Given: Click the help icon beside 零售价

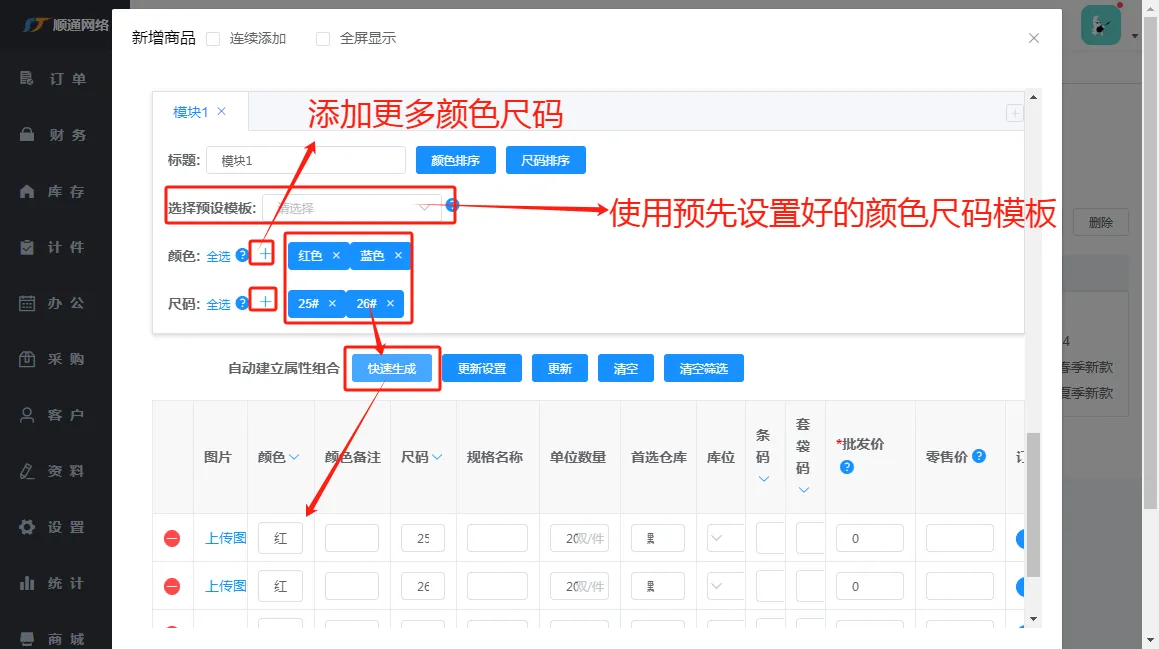Looking at the screenshot, I should [979, 456].
